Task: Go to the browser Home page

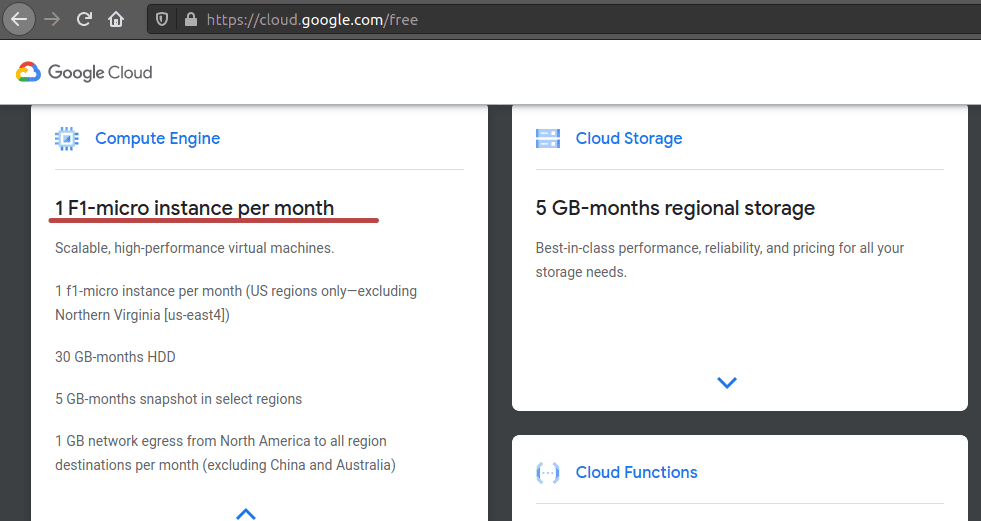Action: pos(116,19)
